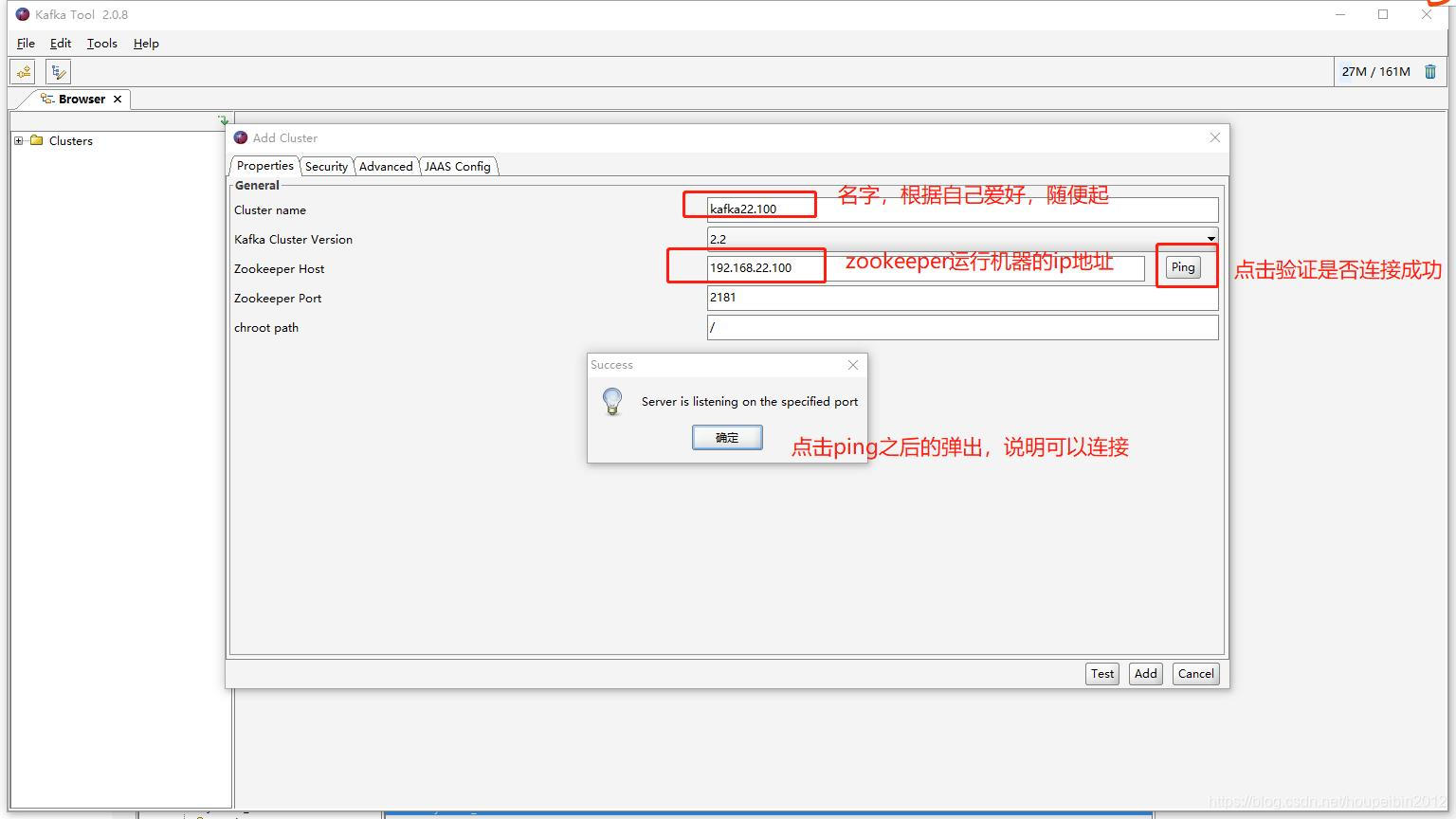Click the Zookeeper Port input field
1456x819 pixels.
(x=962, y=298)
